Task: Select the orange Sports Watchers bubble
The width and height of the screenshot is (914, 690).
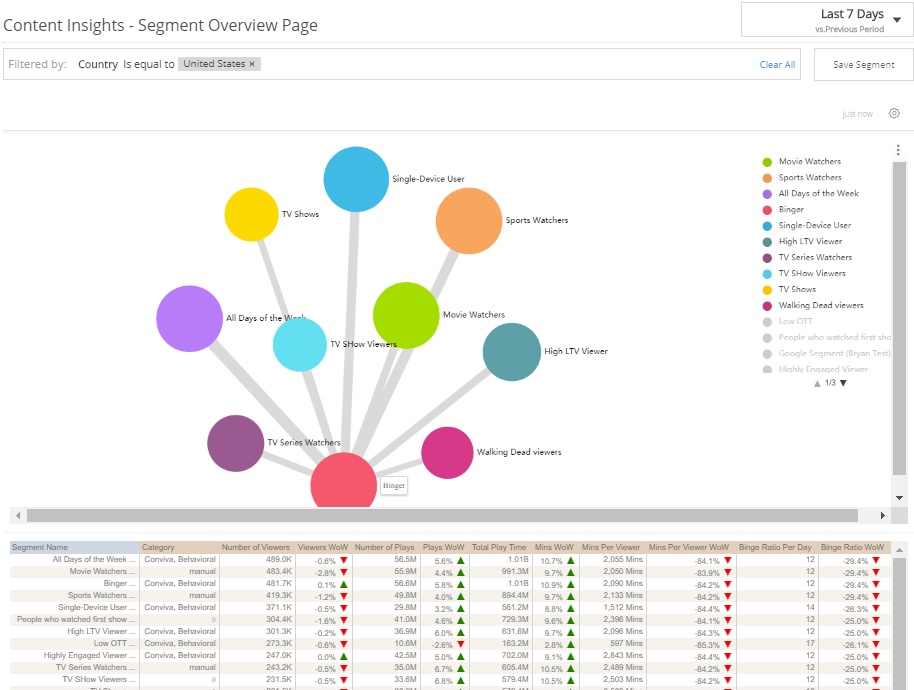Action: [469, 220]
